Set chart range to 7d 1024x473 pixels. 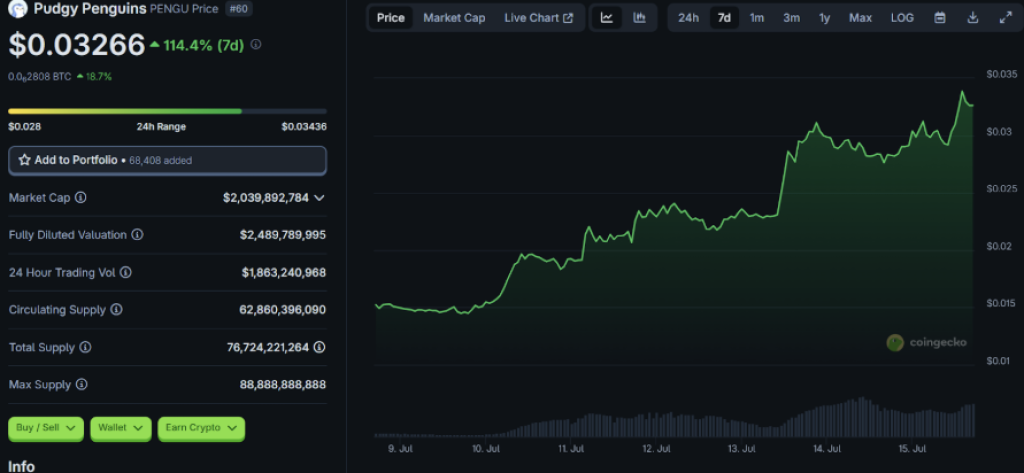[x=724, y=18]
